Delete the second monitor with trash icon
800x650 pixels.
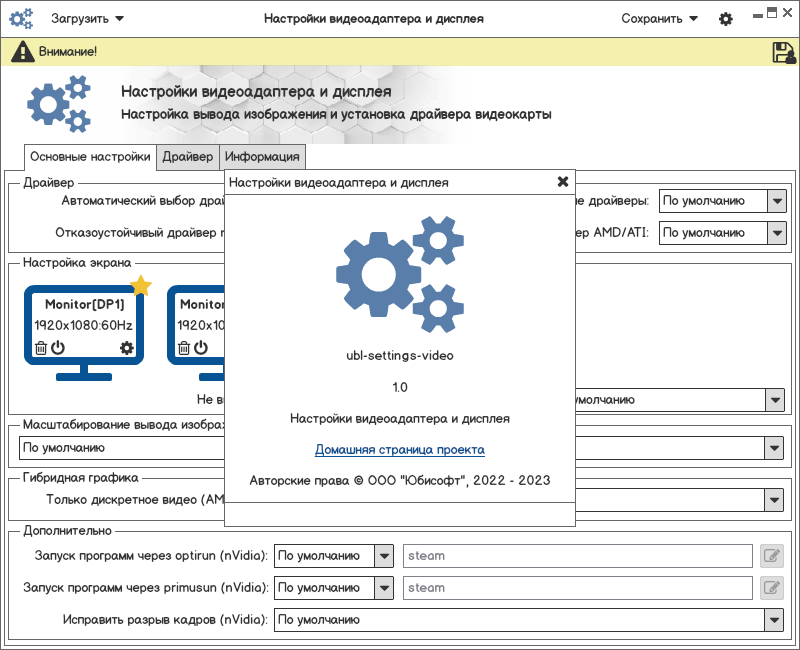[184, 348]
